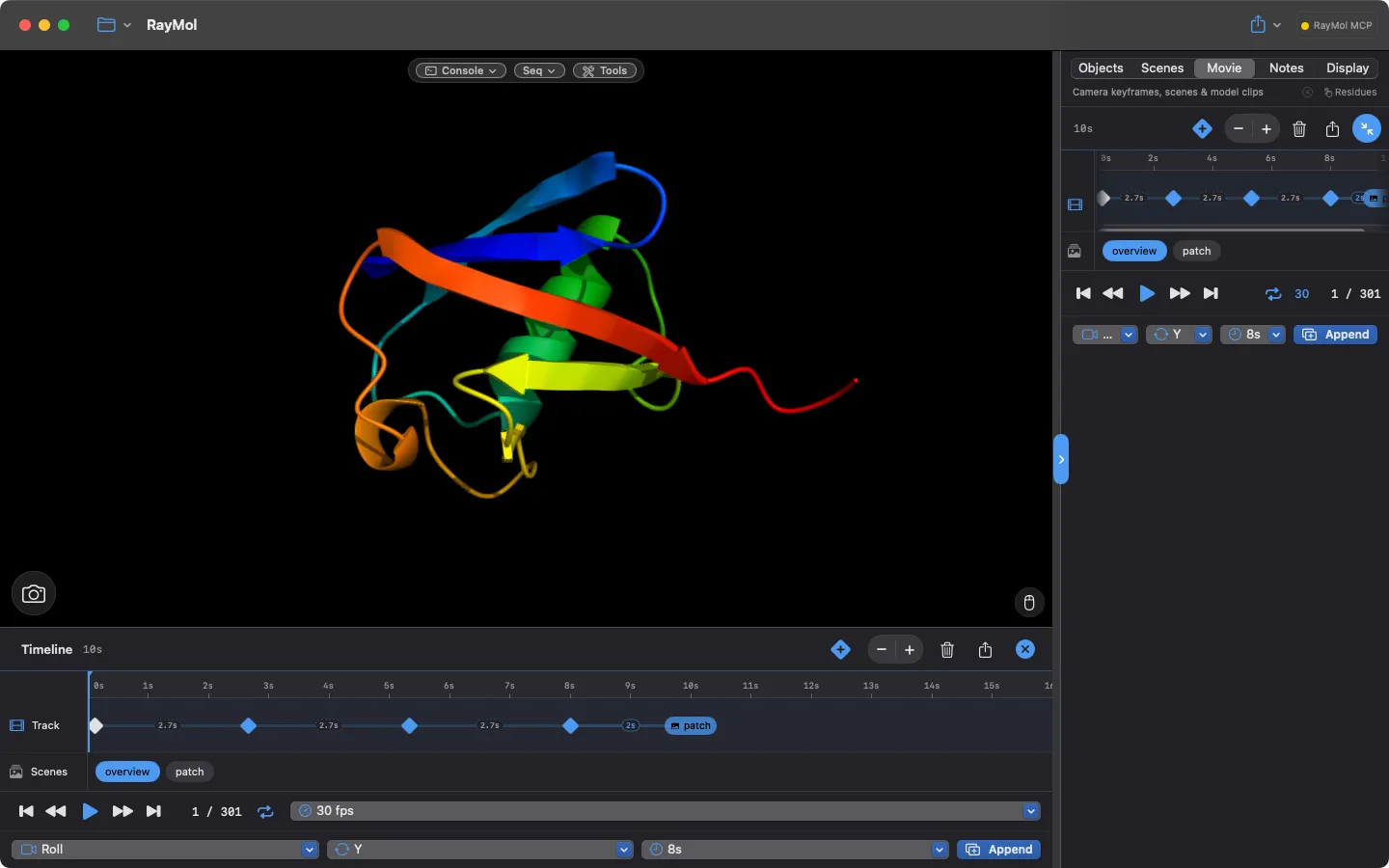Jump to the first frame in the bottom Timeline
Image resolution: width=1389 pixels, height=868 pixels.
tap(26, 811)
